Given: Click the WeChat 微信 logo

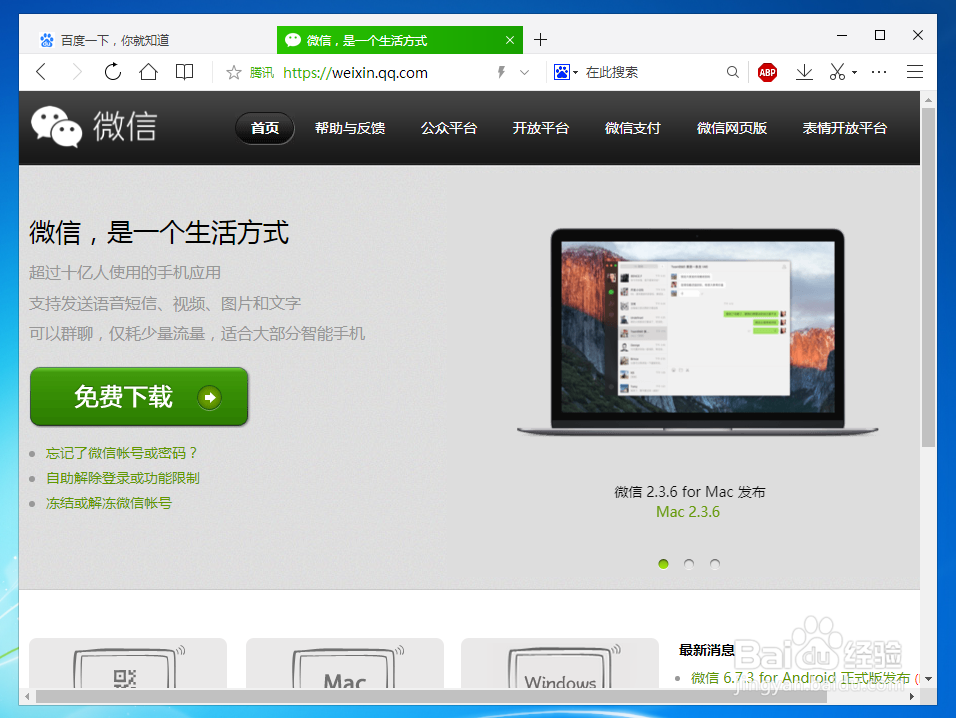Looking at the screenshot, I should click(95, 127).
